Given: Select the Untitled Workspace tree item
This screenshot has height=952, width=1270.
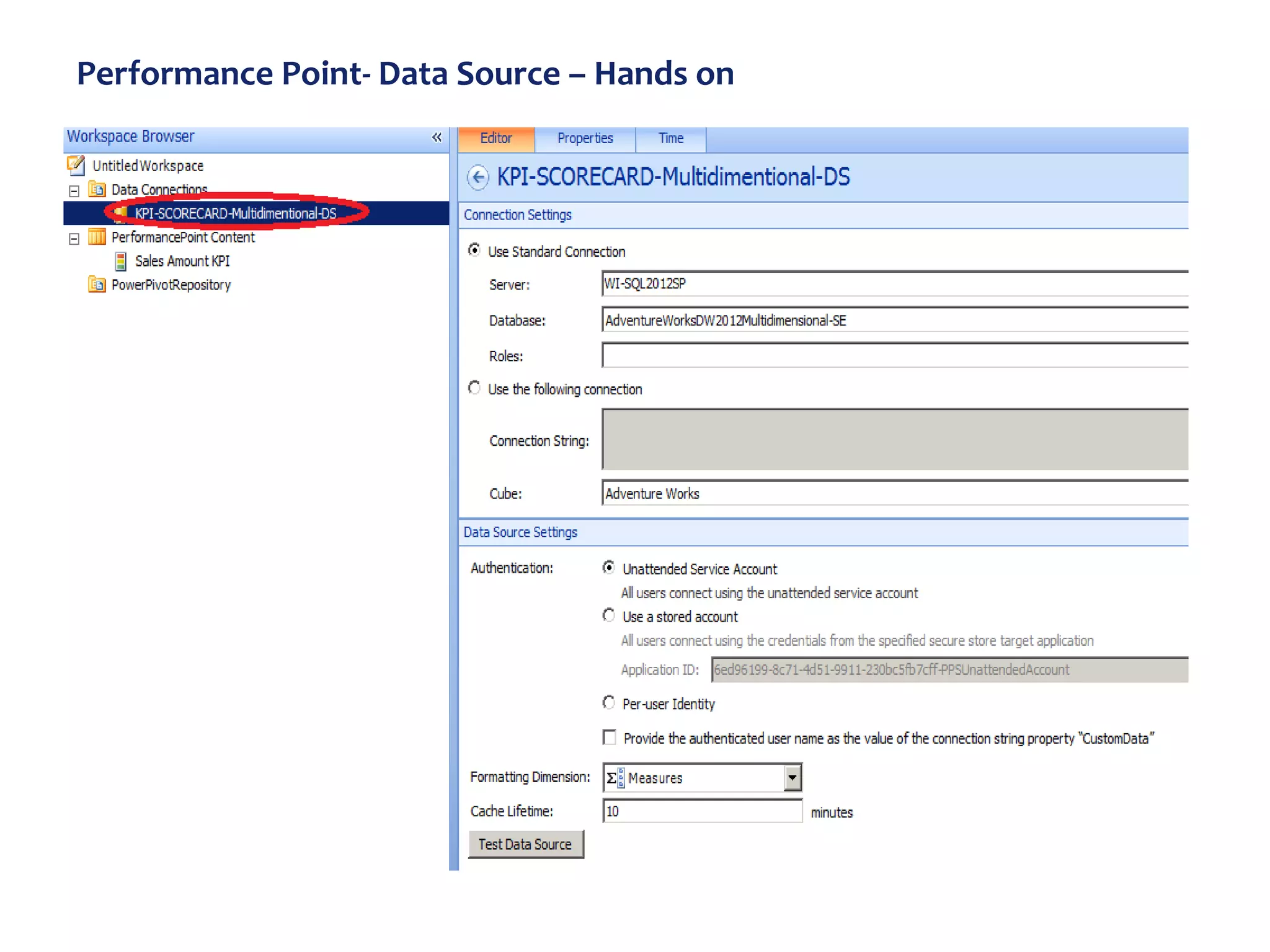Looking at the screenshot, I should pyautogui.click(x=148, y=165).
